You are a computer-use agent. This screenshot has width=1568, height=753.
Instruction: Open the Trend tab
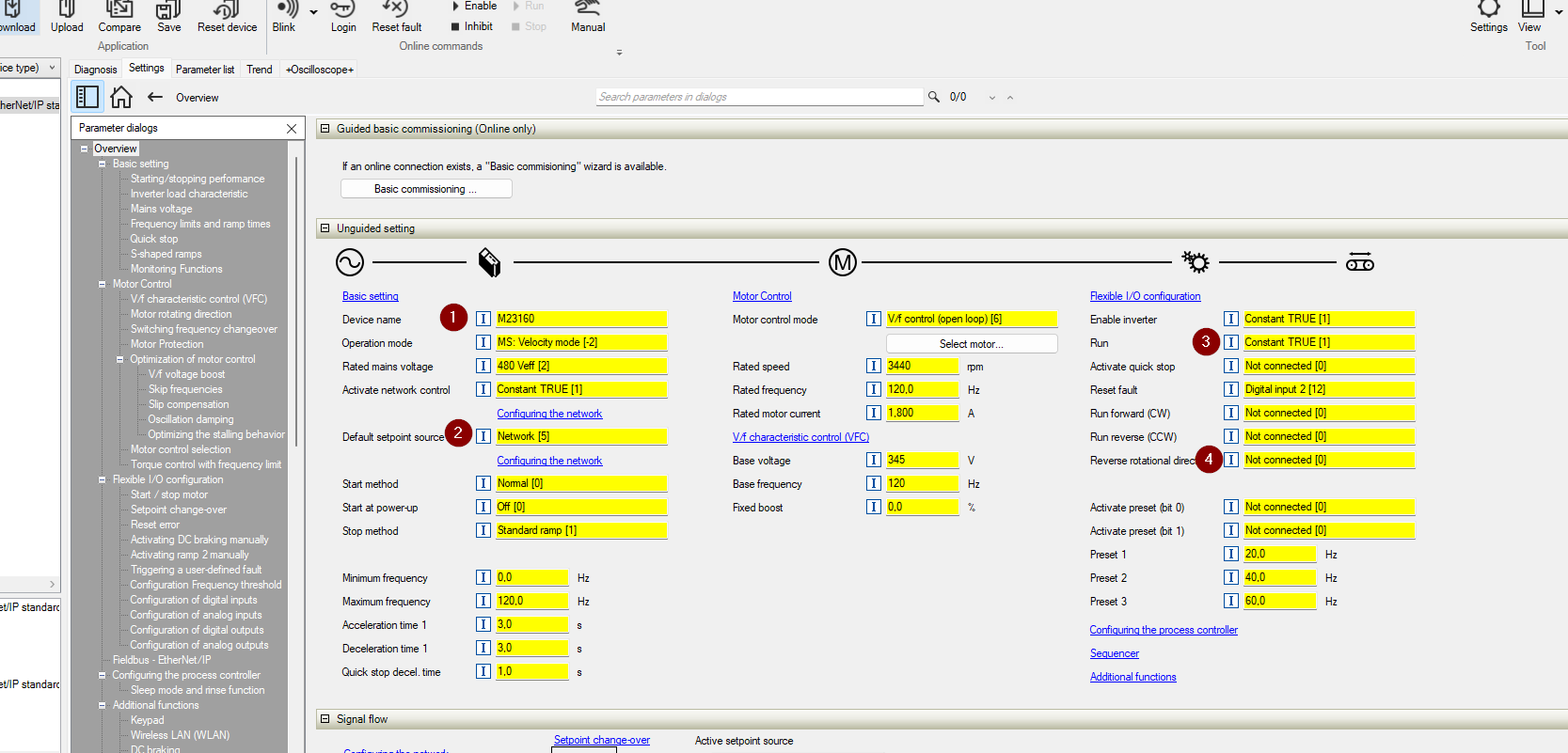pyautogui.click(x=260, y=69)
